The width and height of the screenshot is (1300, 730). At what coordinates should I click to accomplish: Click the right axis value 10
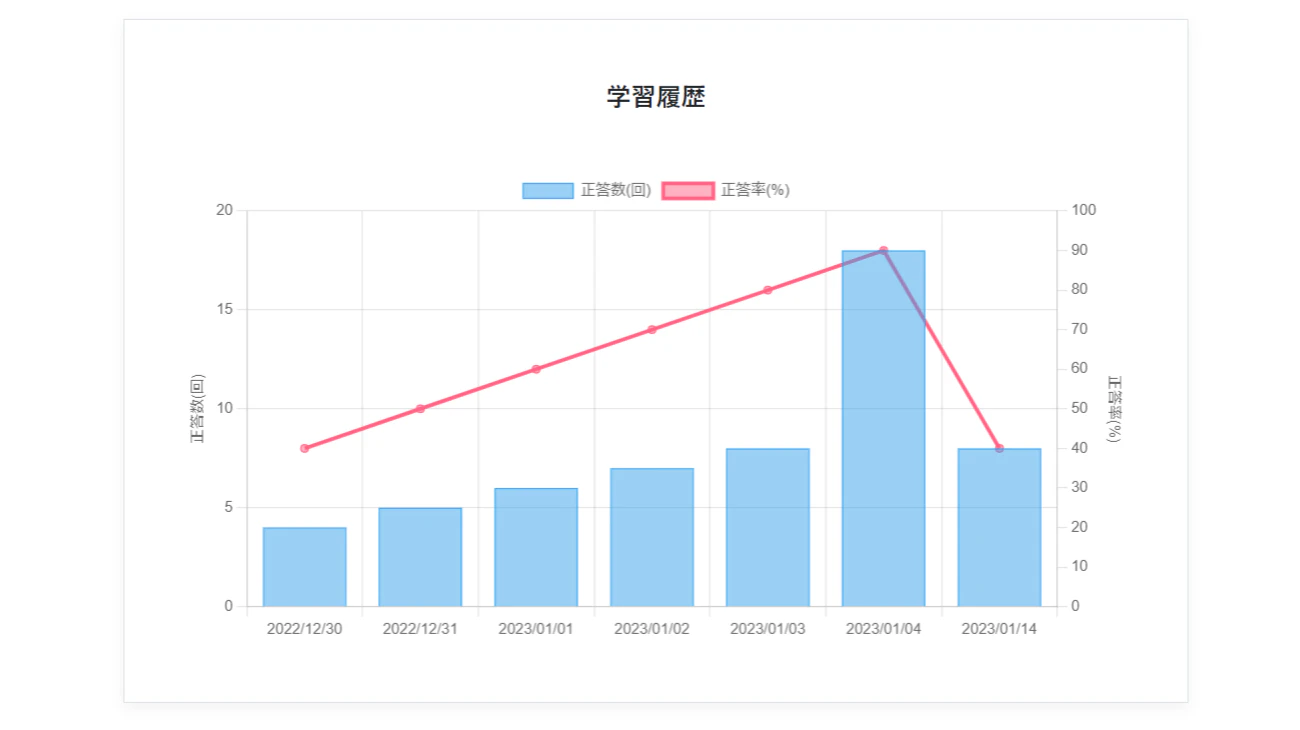tap(1080, 566)
